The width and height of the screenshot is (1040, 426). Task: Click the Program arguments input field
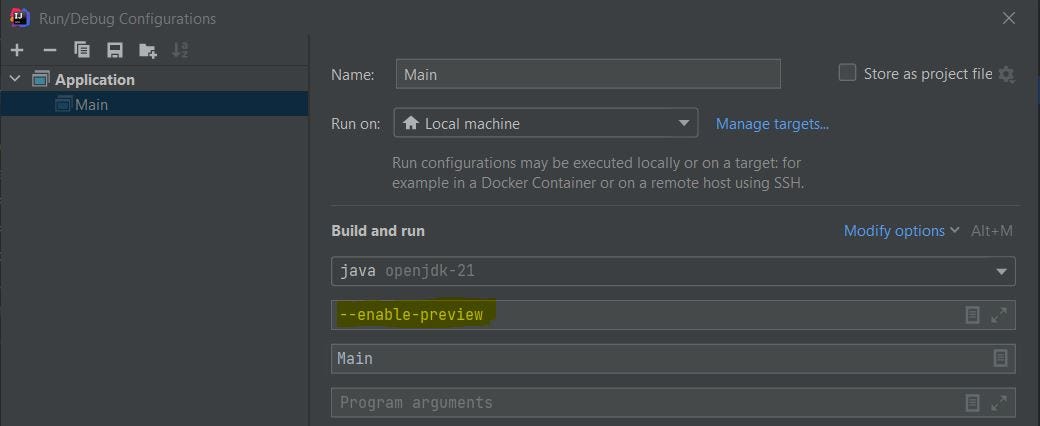(x=640, y=403)
